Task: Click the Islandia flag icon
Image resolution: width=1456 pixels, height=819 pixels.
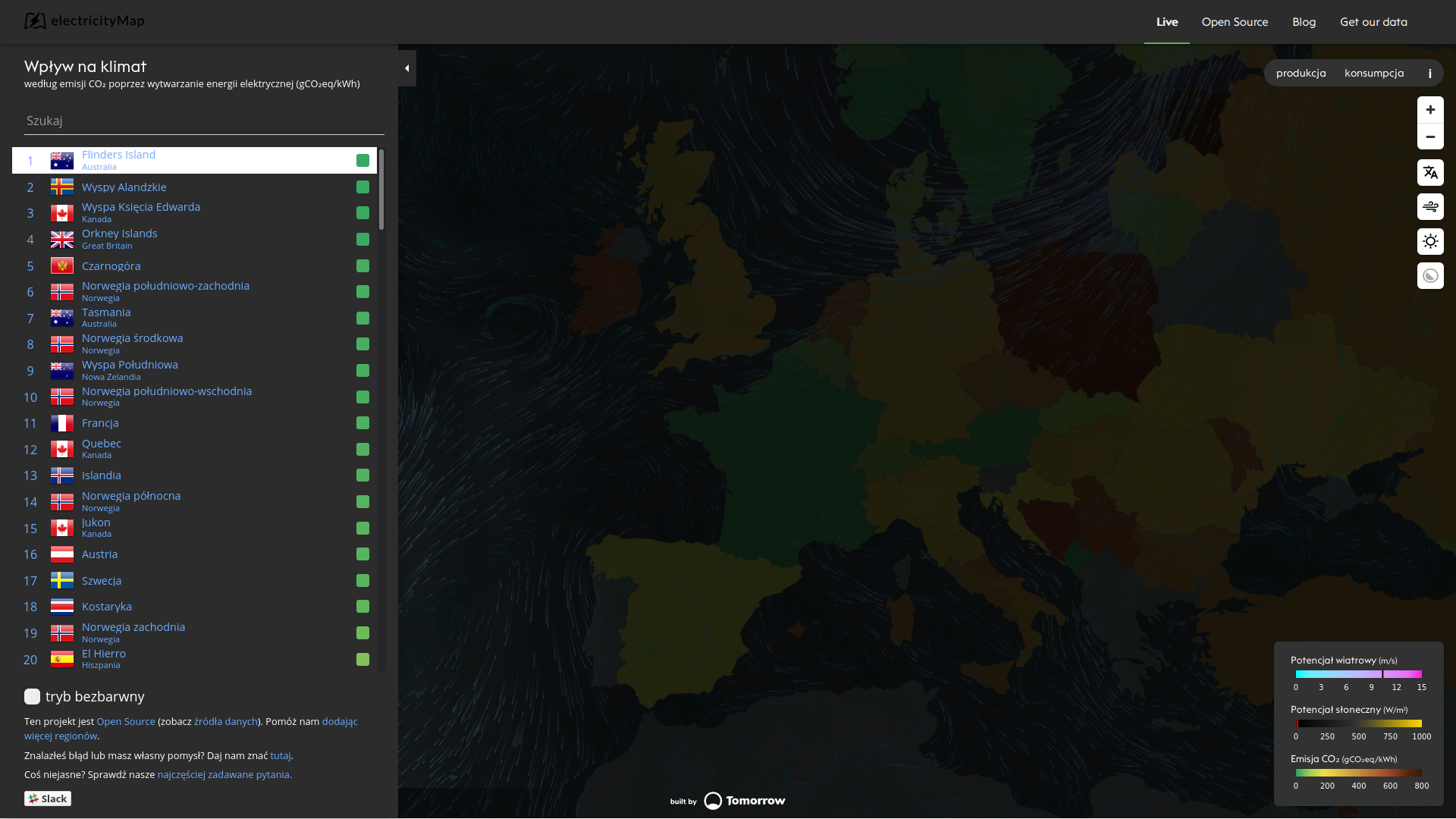Action: 62,475
